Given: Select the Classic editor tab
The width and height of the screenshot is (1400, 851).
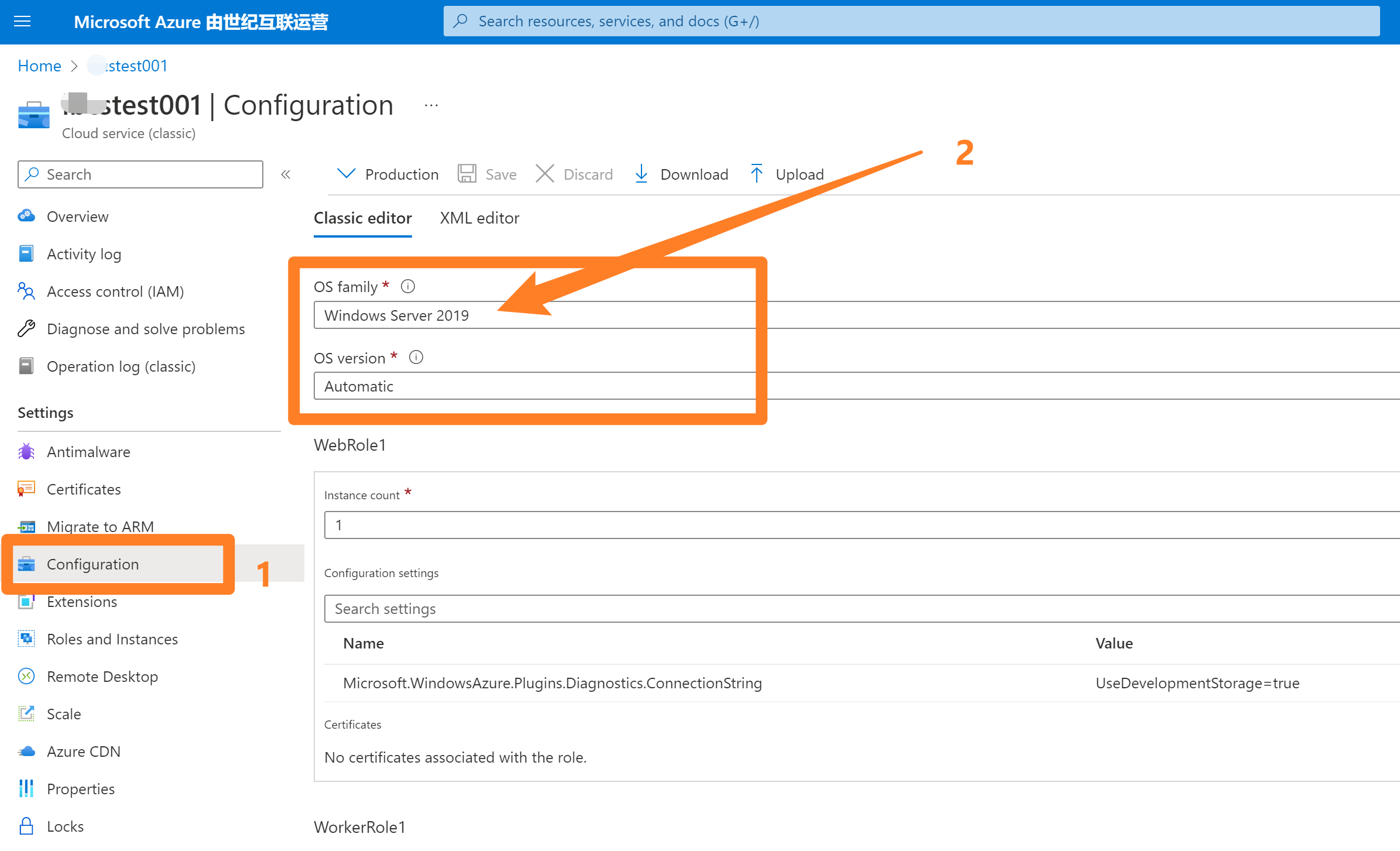Looking at the screenshot, I should pyautogui.click(x=362, y=218).
